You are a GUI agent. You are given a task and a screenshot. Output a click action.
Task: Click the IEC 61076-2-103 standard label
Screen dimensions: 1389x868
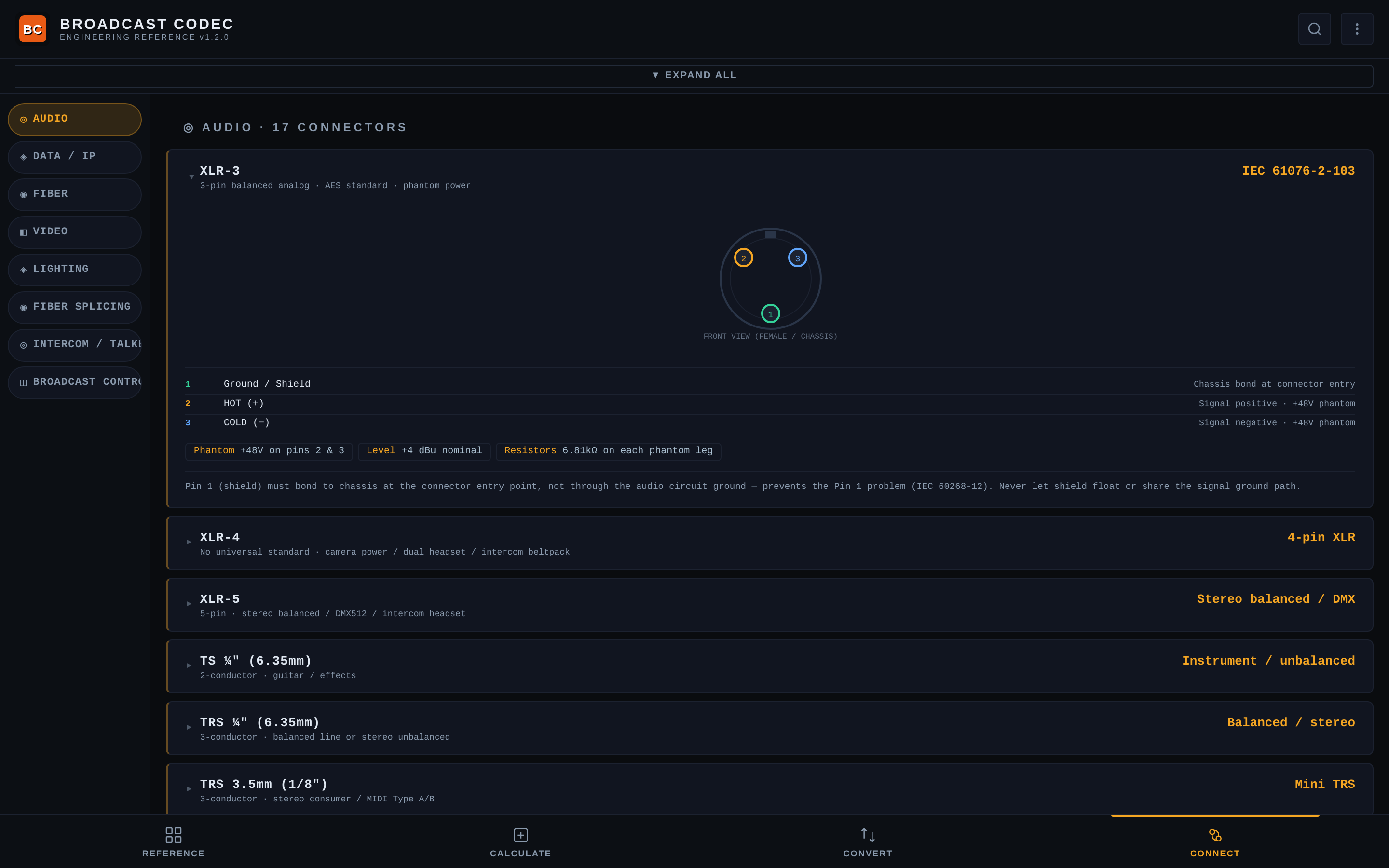coord(1298,171)
